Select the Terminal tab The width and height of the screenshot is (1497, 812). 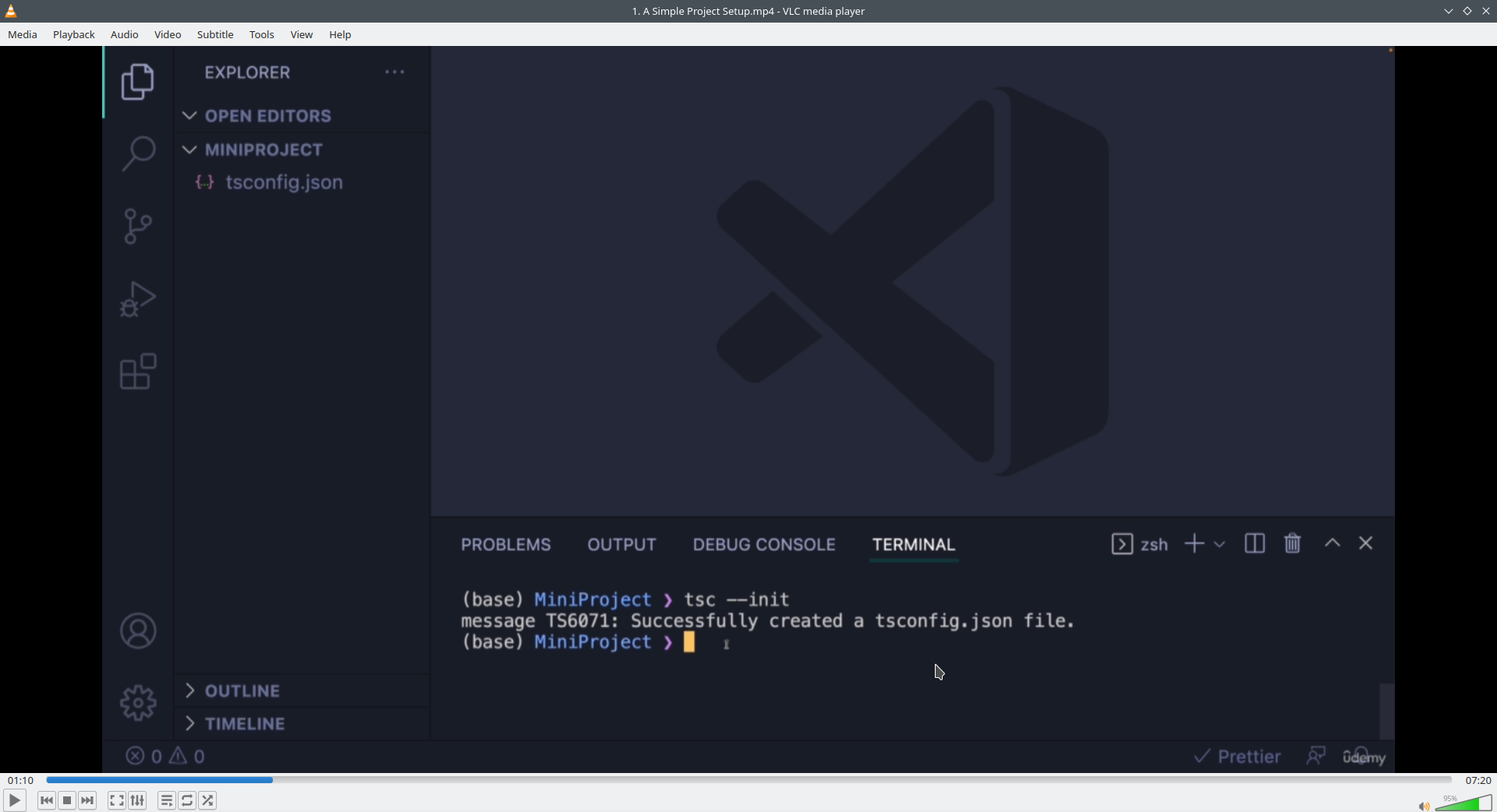[914, 545]
